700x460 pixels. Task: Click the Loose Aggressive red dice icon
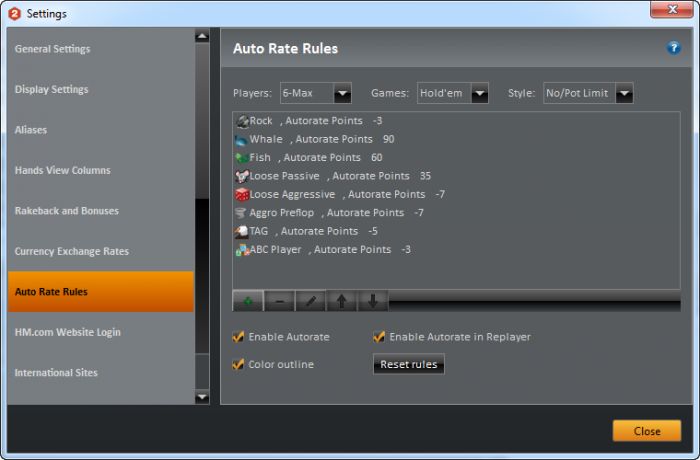pyautogui.click(x=242, y=195)
